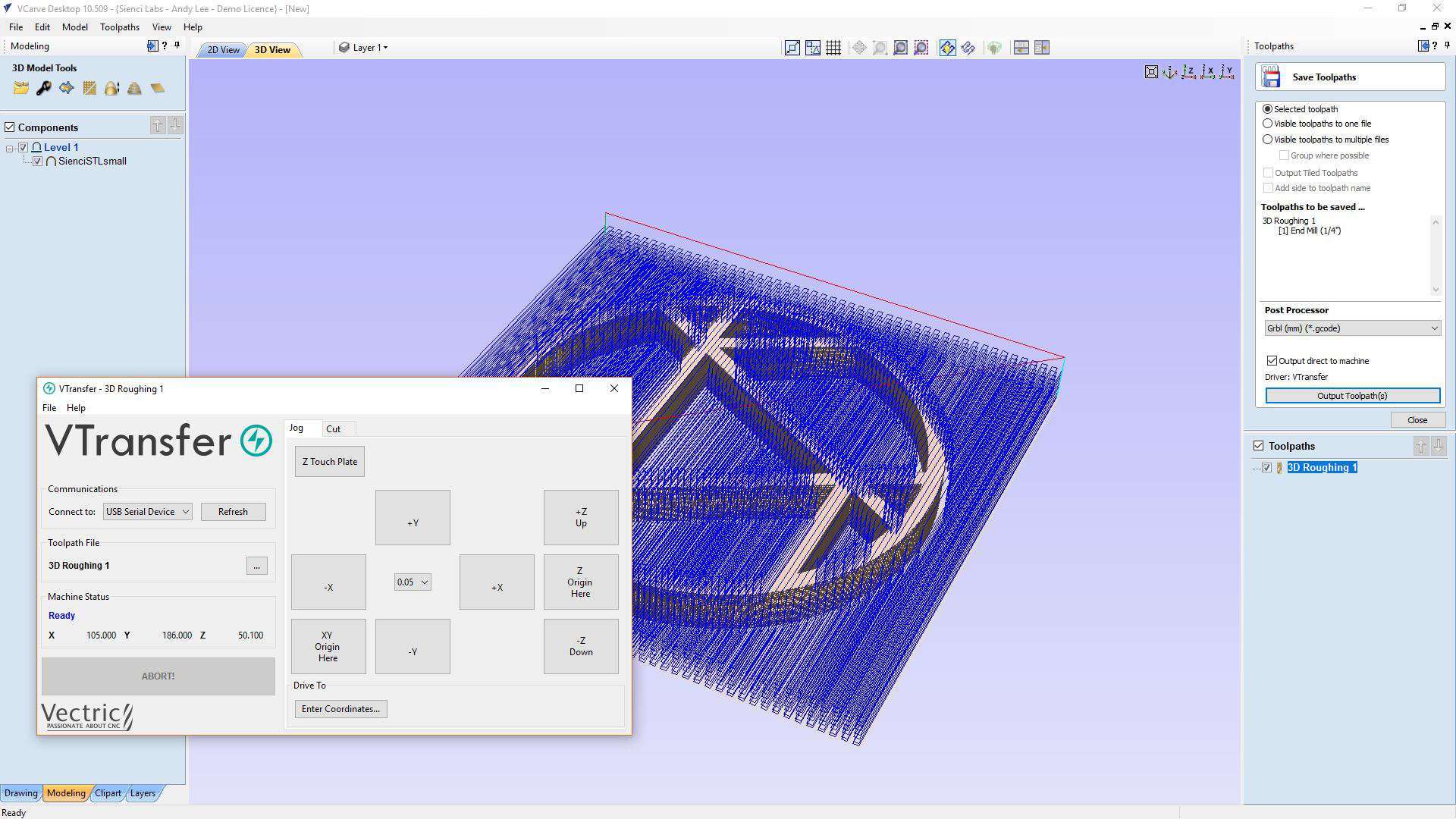The height and width of the screenshot is (819, 1456).
Task: Select 'Visible toolpaths to multiple files' option
Action: pyautogui.click(x=1267, y=140)
